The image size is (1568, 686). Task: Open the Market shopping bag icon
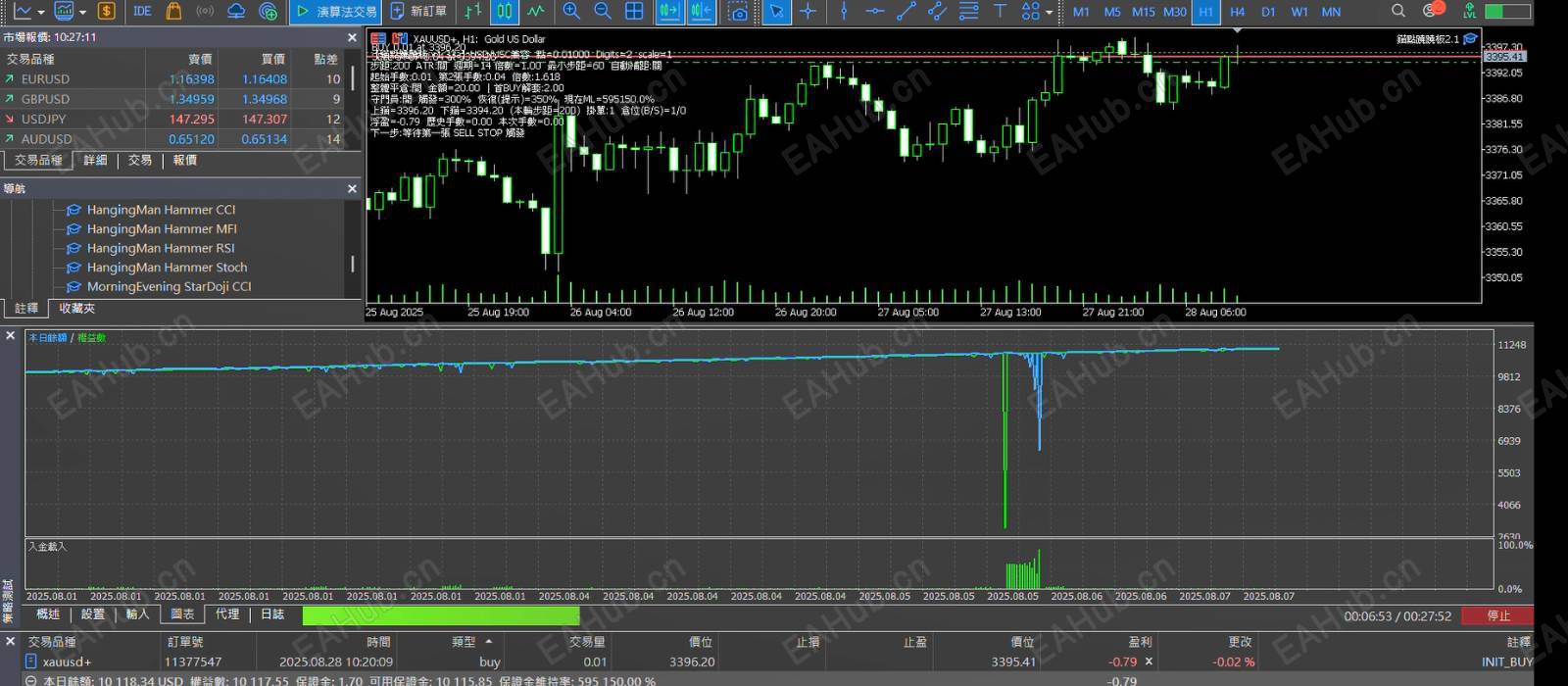pos(173,11)
